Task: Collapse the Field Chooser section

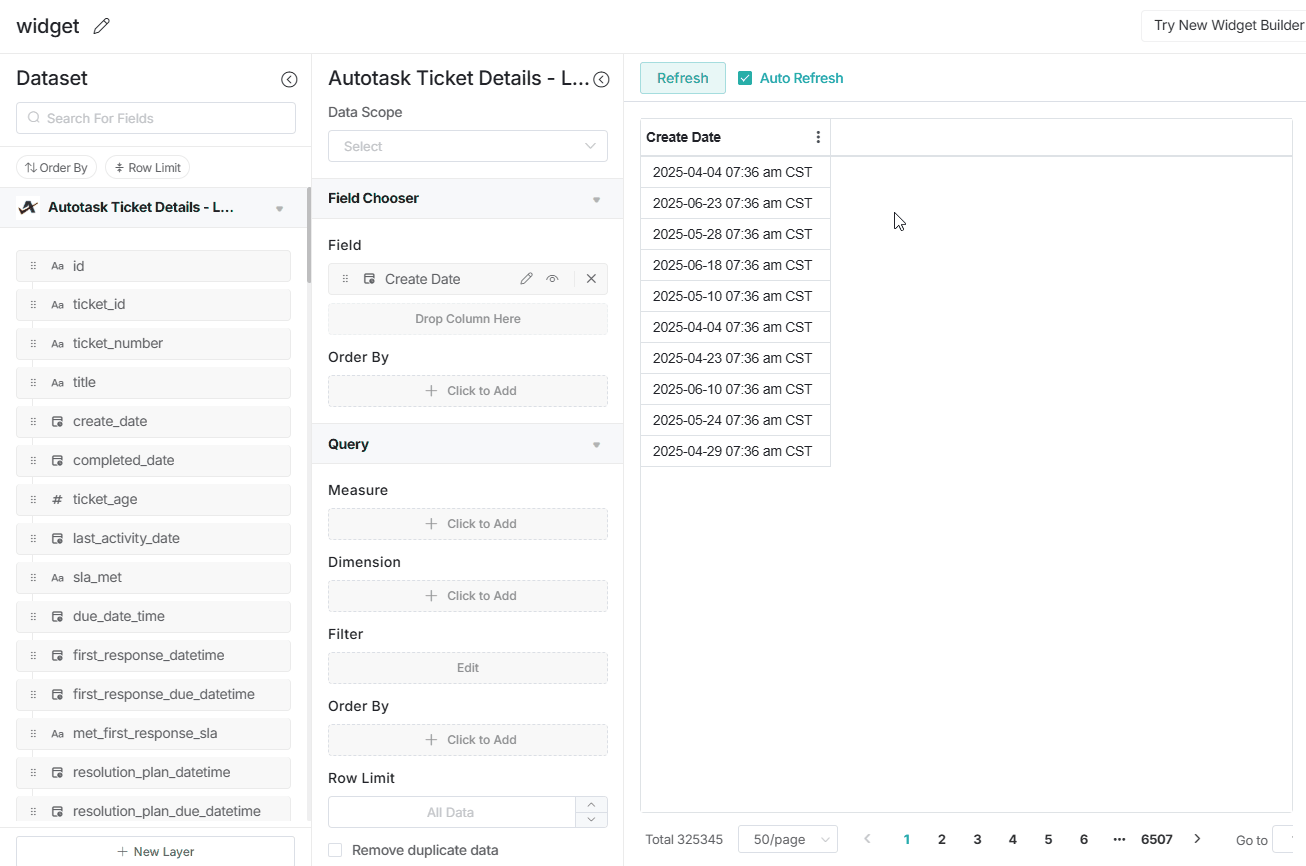Action: pyautogui.click(x=596, y=199)
